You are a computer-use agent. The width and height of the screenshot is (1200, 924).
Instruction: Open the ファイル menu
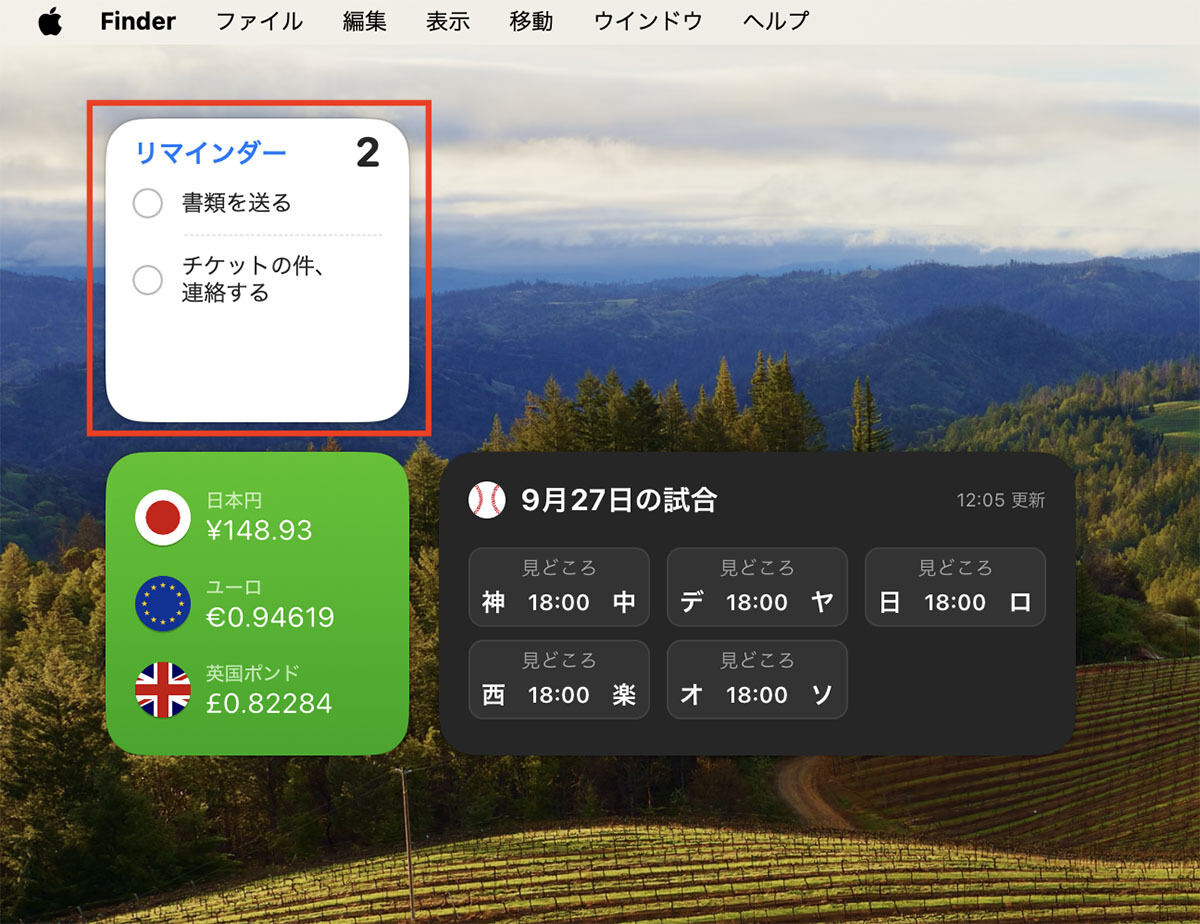259,21
